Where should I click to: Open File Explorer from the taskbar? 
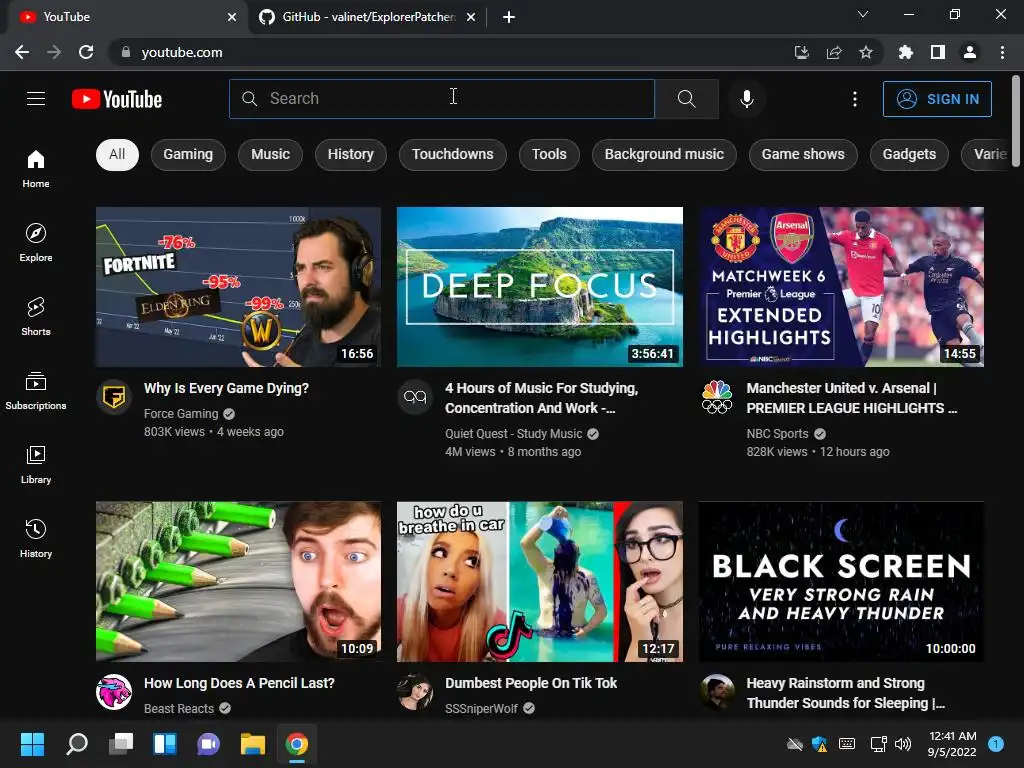point(253,744)
